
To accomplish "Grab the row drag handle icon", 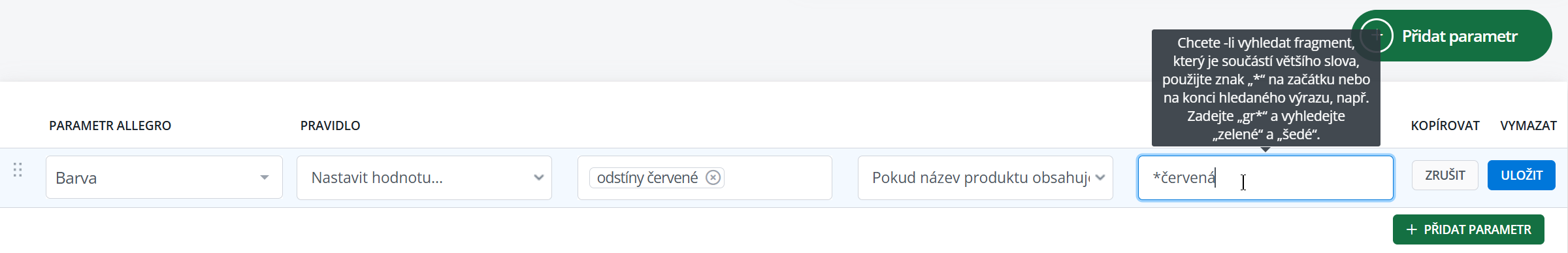I will [18, 170].
